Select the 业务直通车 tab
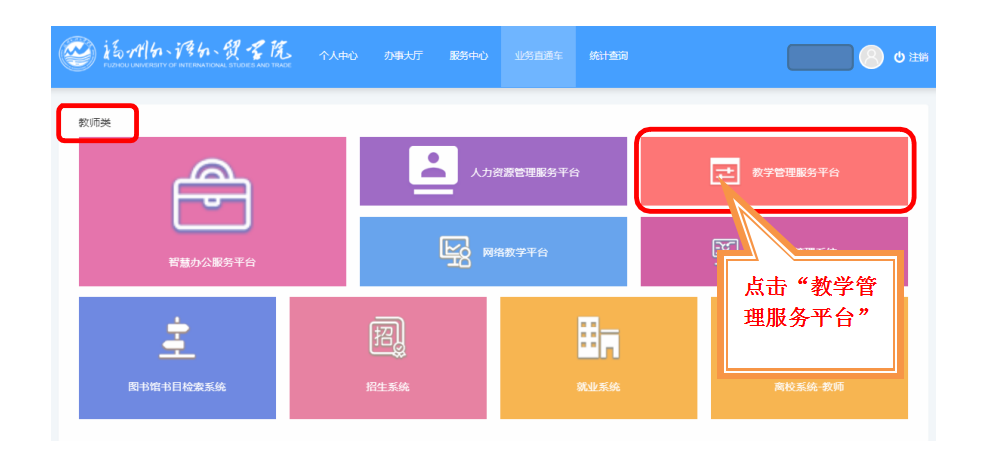 click(538, 56)
